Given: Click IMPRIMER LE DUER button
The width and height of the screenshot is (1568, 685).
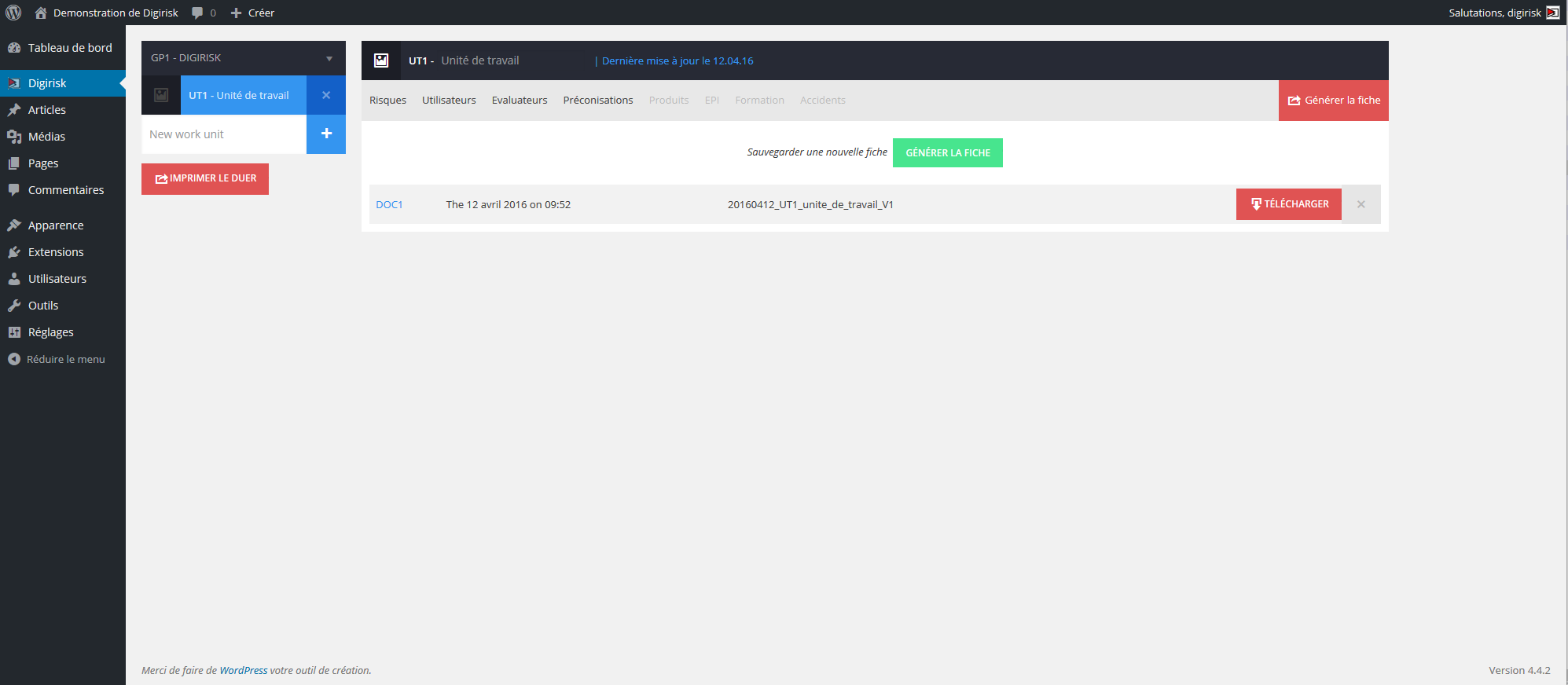Looking at the screenshot, I should click(x=205, y=179).
